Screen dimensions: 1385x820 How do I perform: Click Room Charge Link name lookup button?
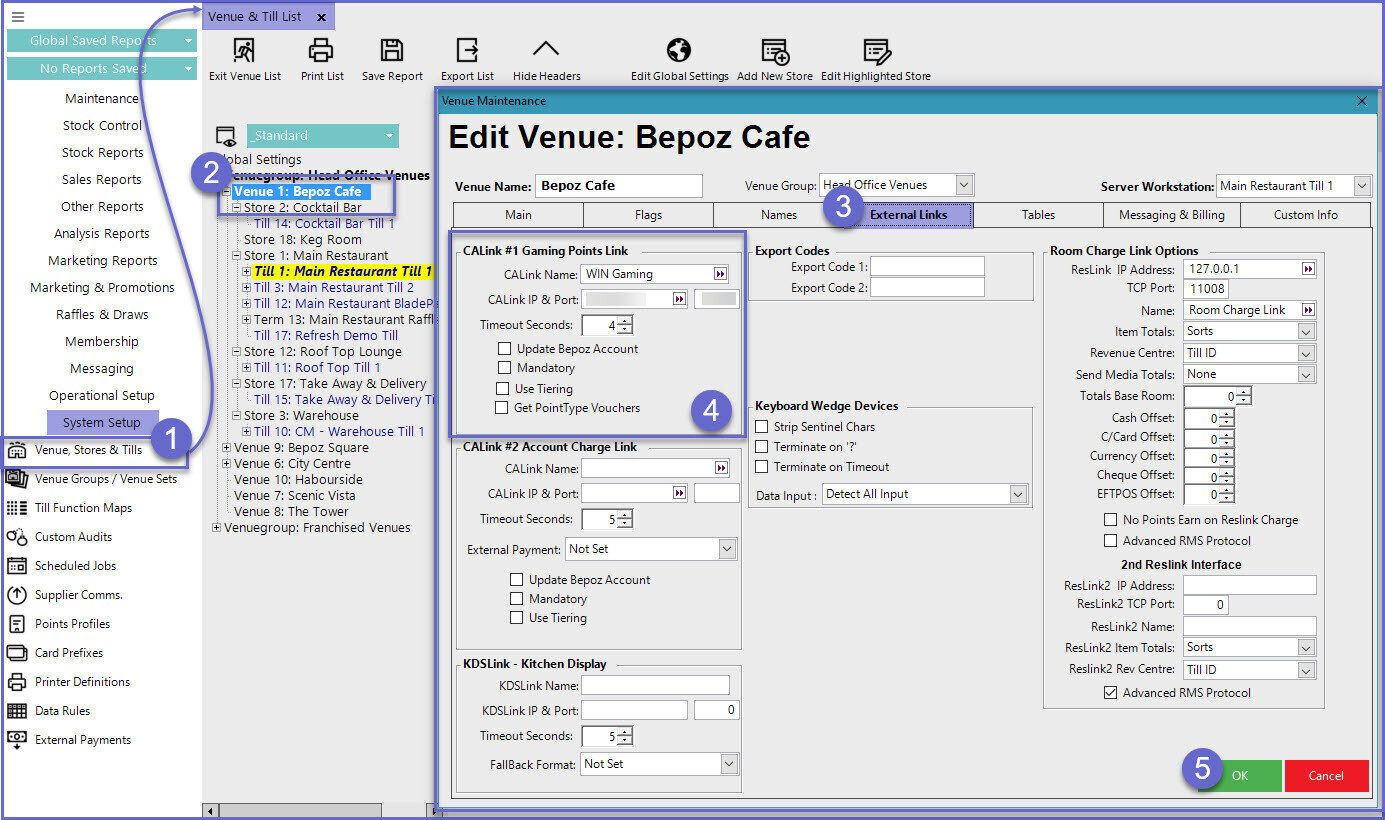[1308, 310]
